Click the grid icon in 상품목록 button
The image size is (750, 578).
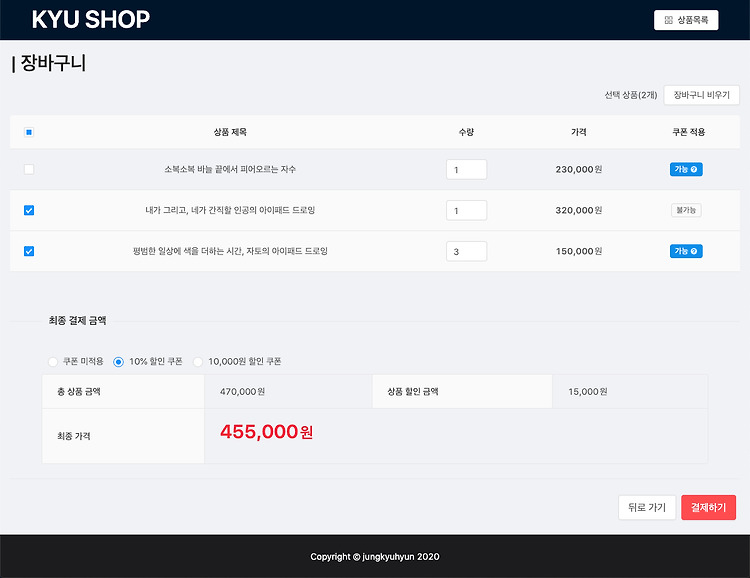[x=669, y=20]
